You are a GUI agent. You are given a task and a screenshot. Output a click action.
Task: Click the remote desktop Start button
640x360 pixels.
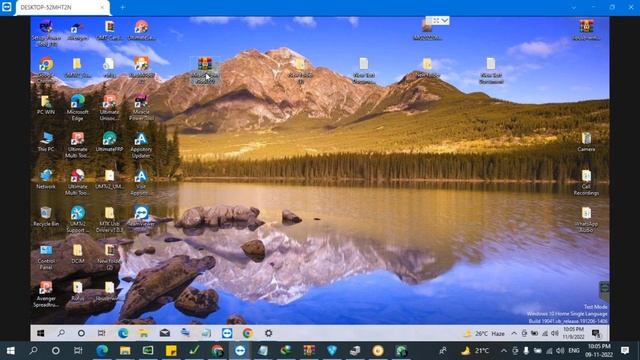40,333
